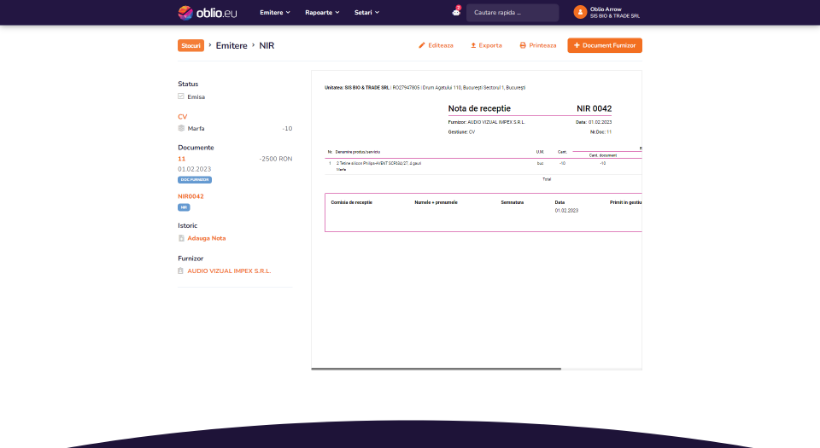Click the 01.02.2023 date under Documente

tap(195, 169)
